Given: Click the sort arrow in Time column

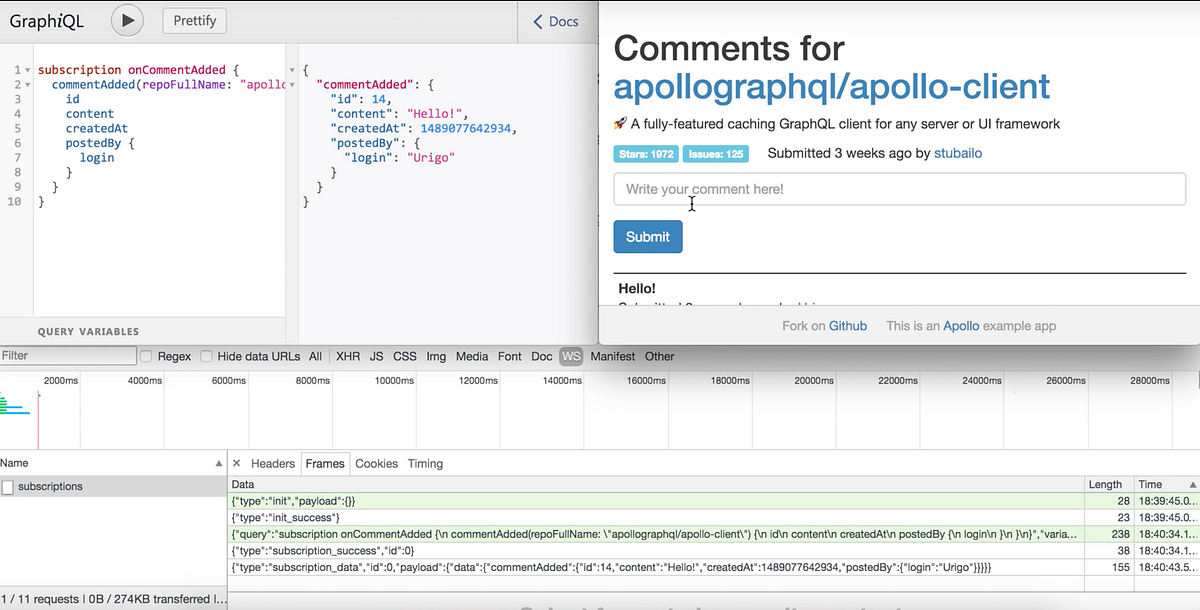Looking at the screenshot, I should (x=1191, y=484).
